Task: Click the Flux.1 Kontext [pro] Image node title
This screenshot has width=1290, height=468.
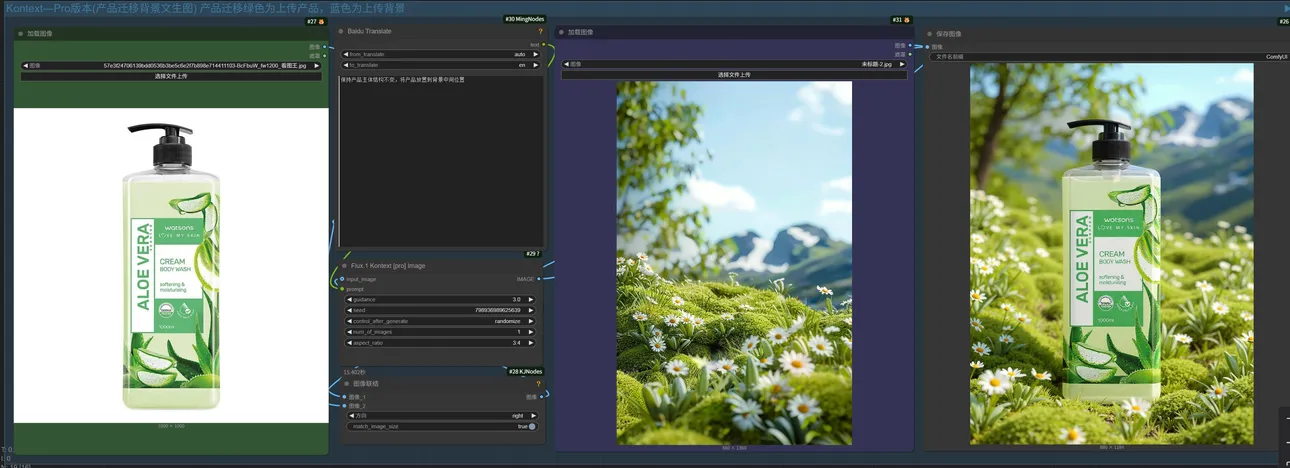Action: (x=388, y=266)
